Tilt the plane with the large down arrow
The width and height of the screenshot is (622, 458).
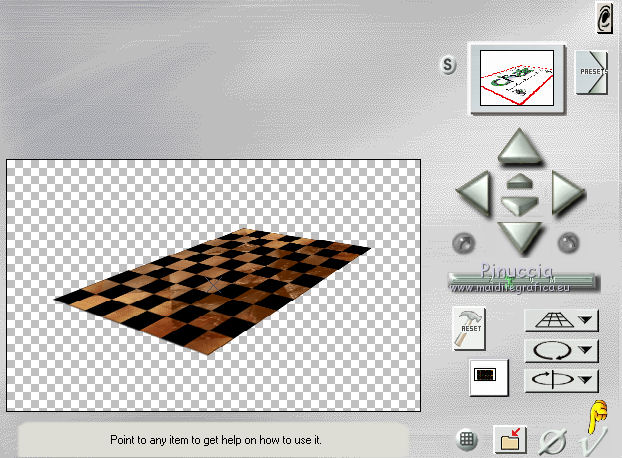click(x=520, y=237)
